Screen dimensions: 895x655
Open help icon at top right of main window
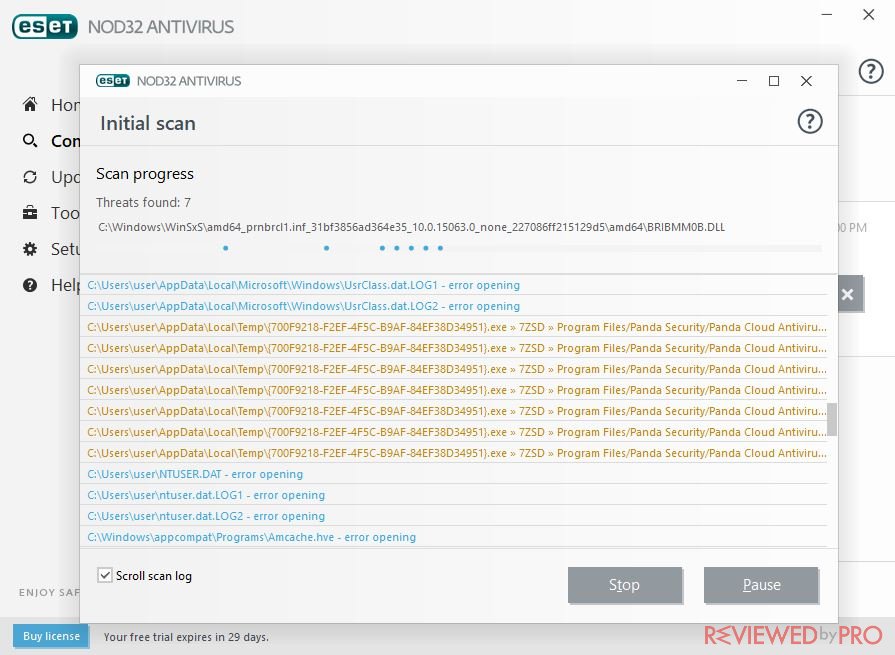coord(871,71)
